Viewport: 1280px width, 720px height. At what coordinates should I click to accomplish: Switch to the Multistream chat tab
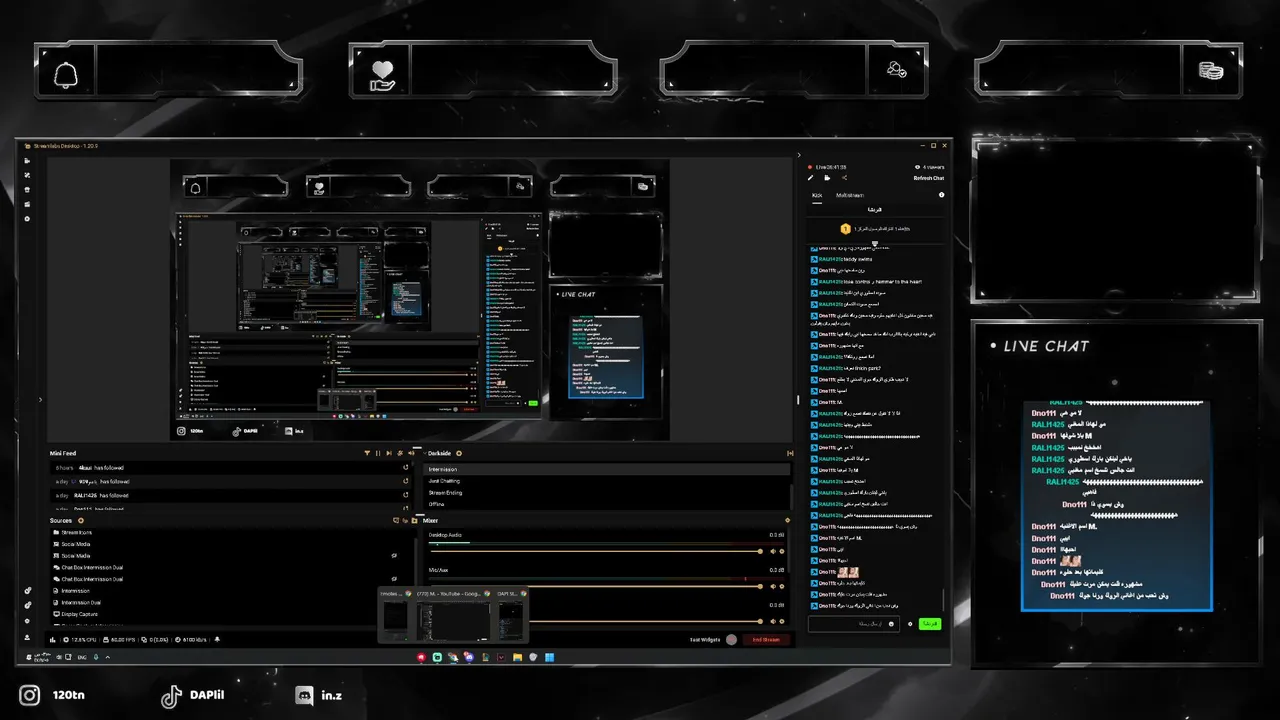(850, 195)
